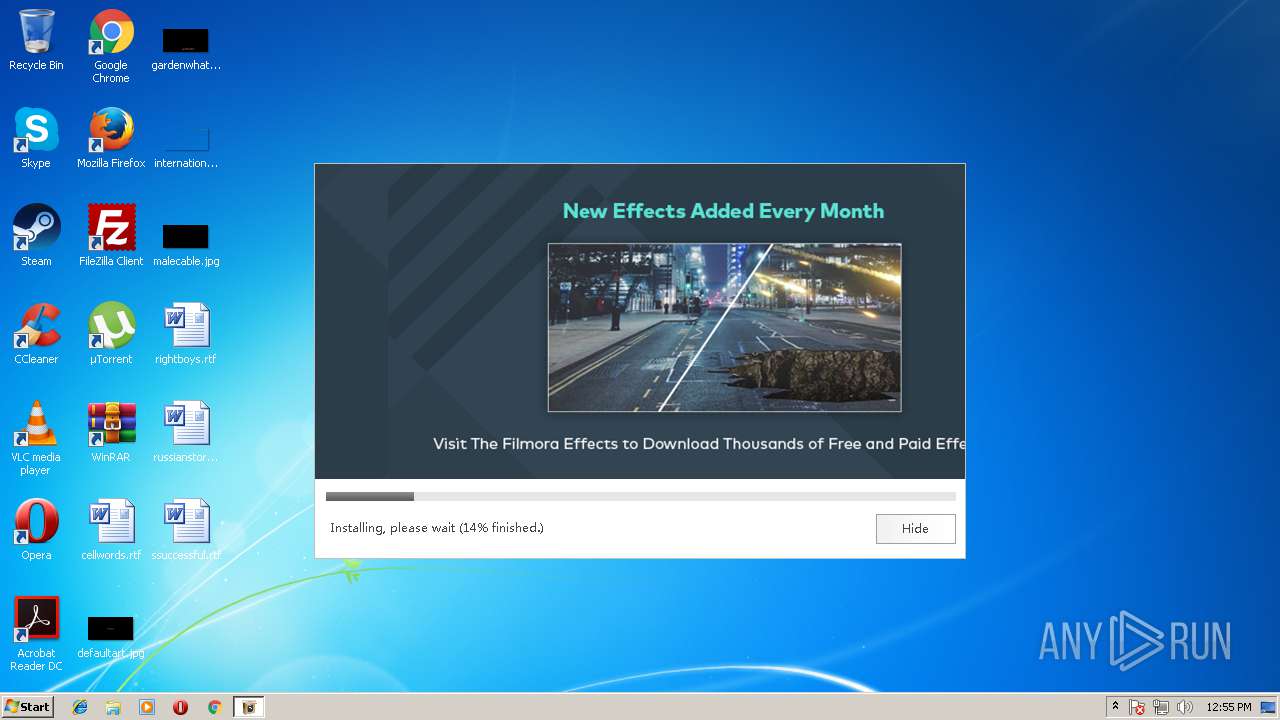This screenshot has height=720, width=1280.
Task: Launch Windows Media Player from taskbar
Action: point(147,707)
